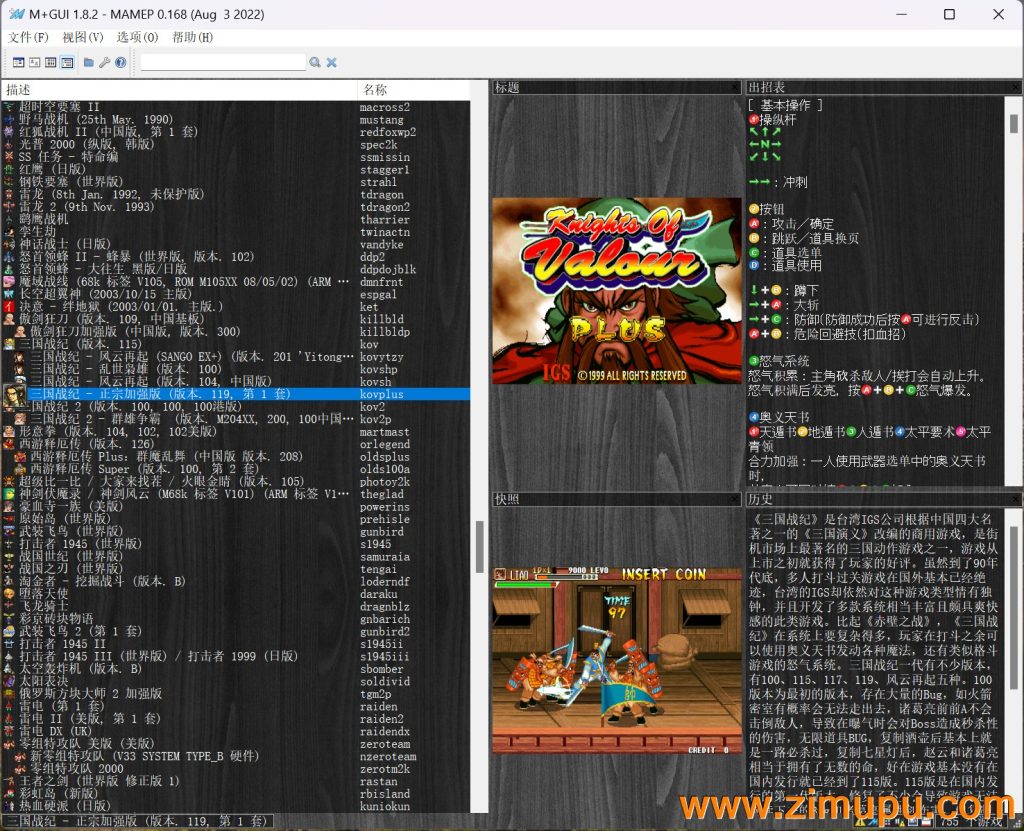
Task: Select the 红狐战机 II game row
Action: click(x=235, y=132)
